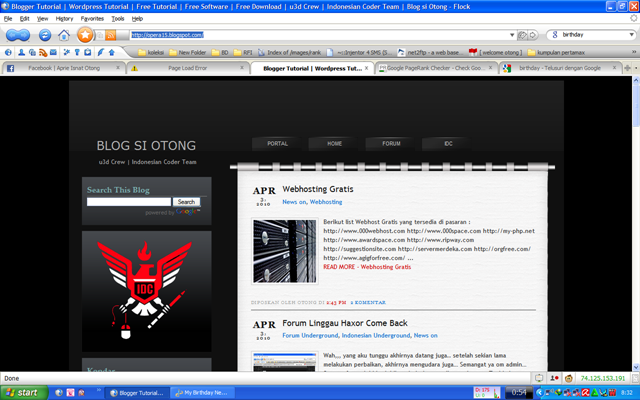640x400 pixels.
Task: Click the blue back/forward navigation button
Action: (18, 35)
